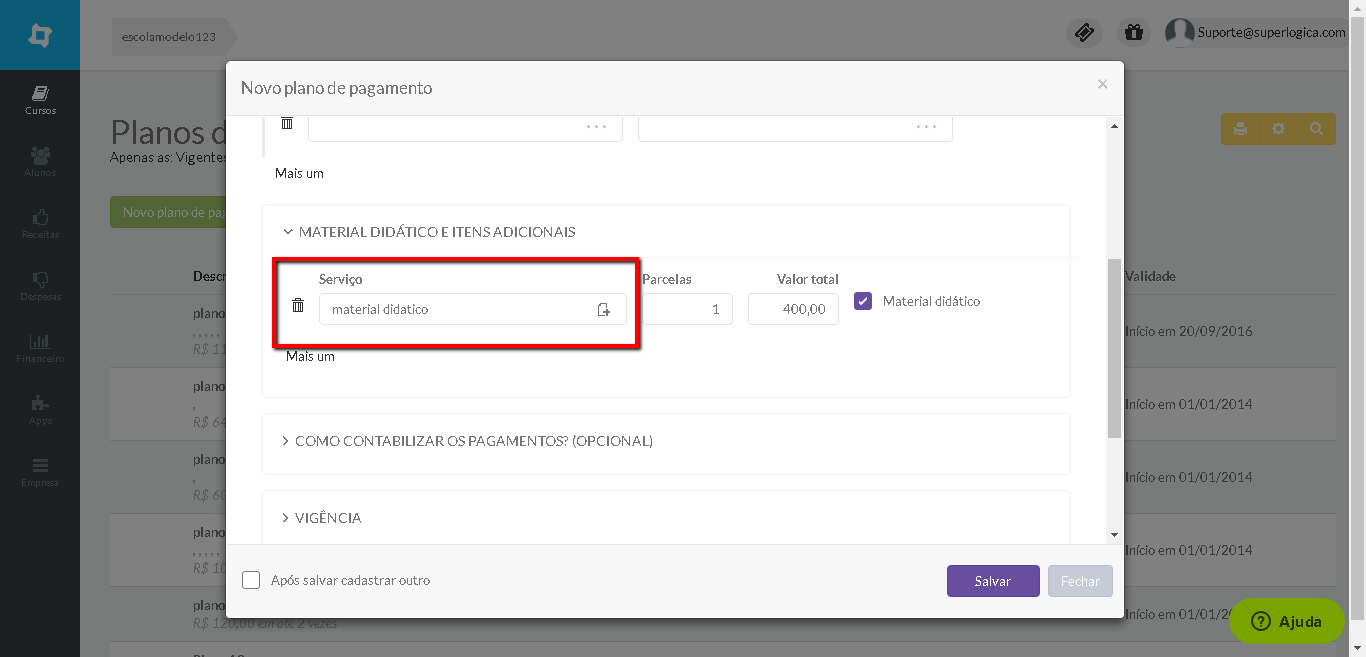Toggle the Material didático checkbox
Viewport: 1366px width, 657px height.
pos(863,301)
